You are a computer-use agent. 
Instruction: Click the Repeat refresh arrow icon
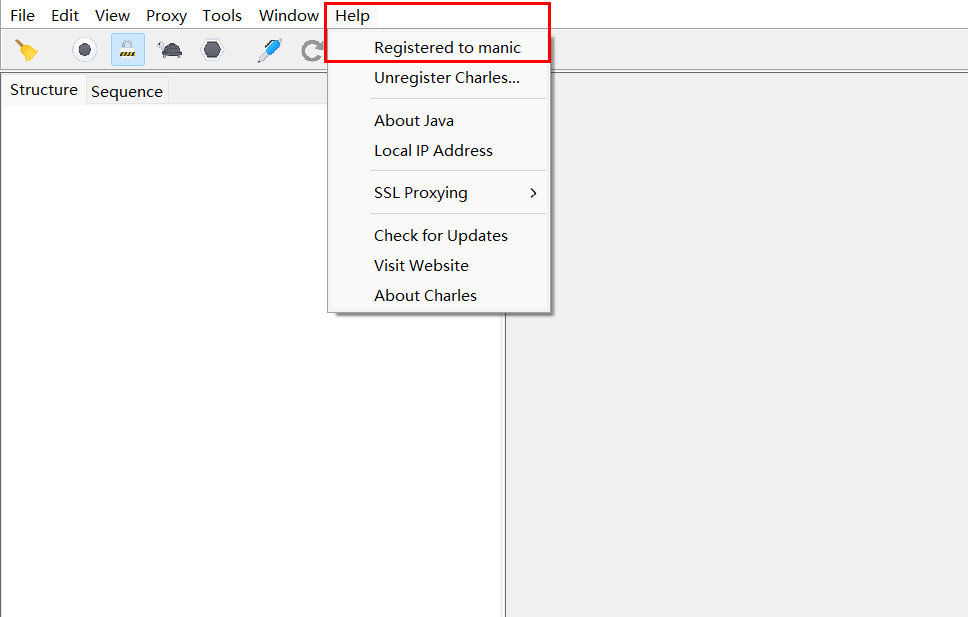(x=312, y=50)
